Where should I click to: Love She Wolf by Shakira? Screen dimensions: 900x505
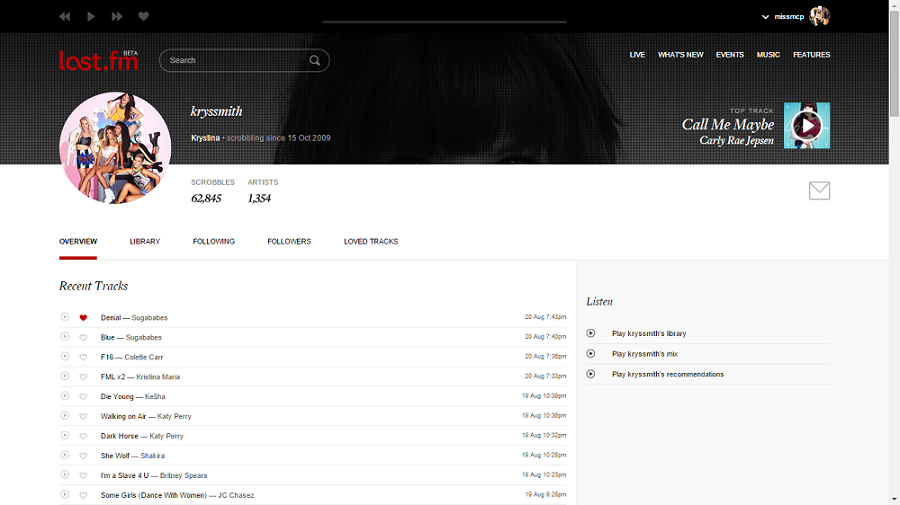pyautogui.click(x=83, y=456)
